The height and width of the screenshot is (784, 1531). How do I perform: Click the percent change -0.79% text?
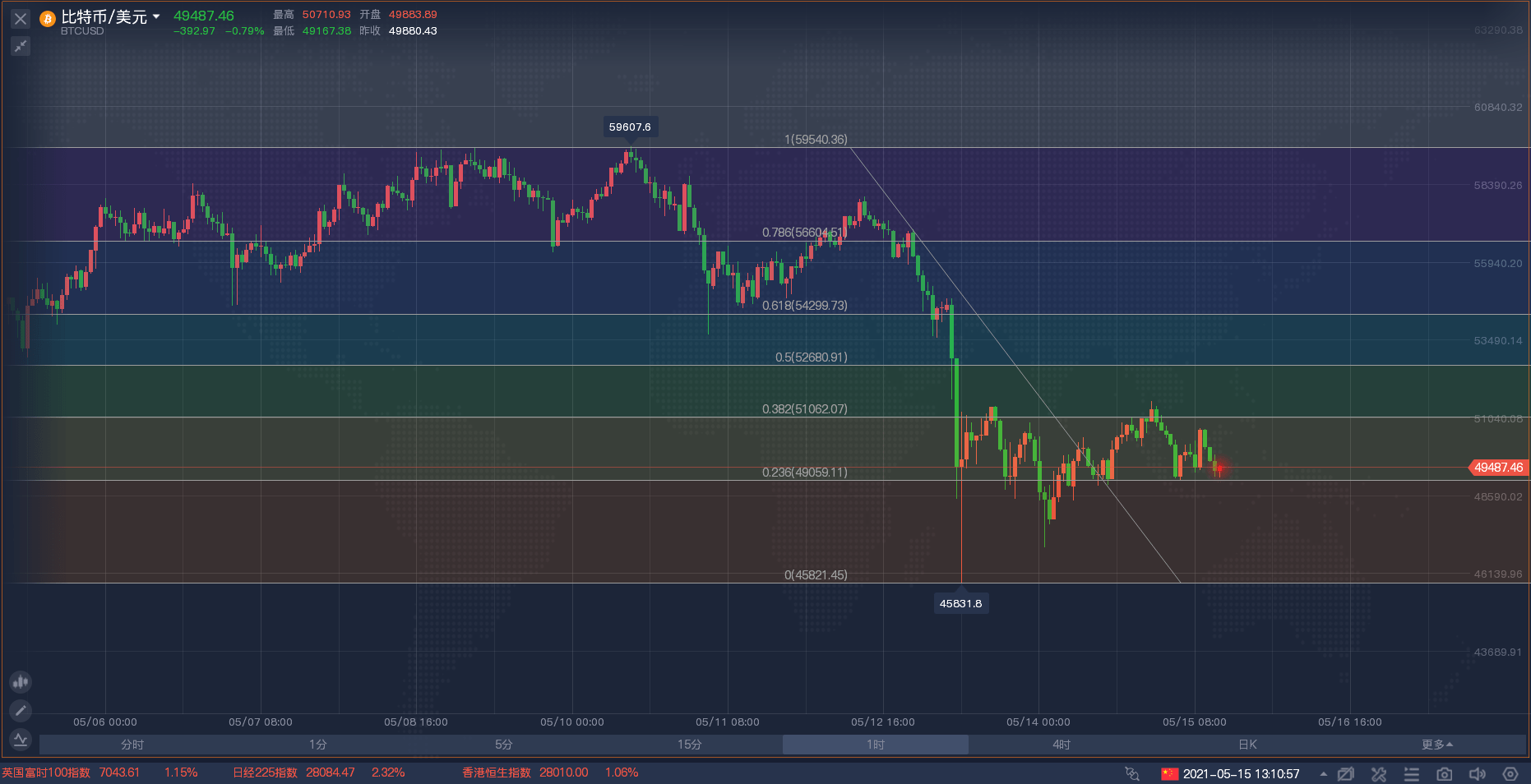(244, 31)
